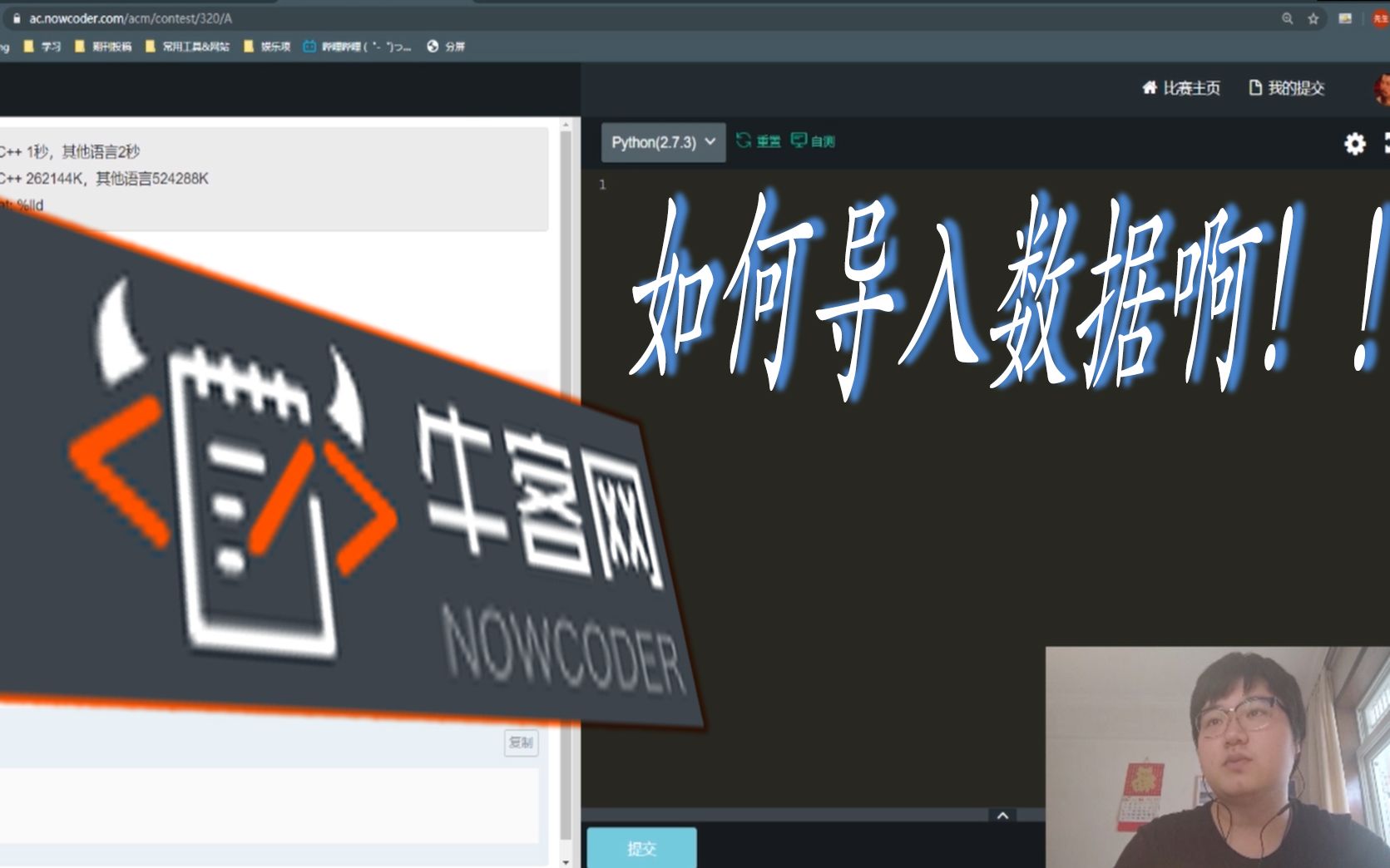1390x868 pixels.
Task: Open the 娱乐项 bookmark folder
Action: coord(267,47)
